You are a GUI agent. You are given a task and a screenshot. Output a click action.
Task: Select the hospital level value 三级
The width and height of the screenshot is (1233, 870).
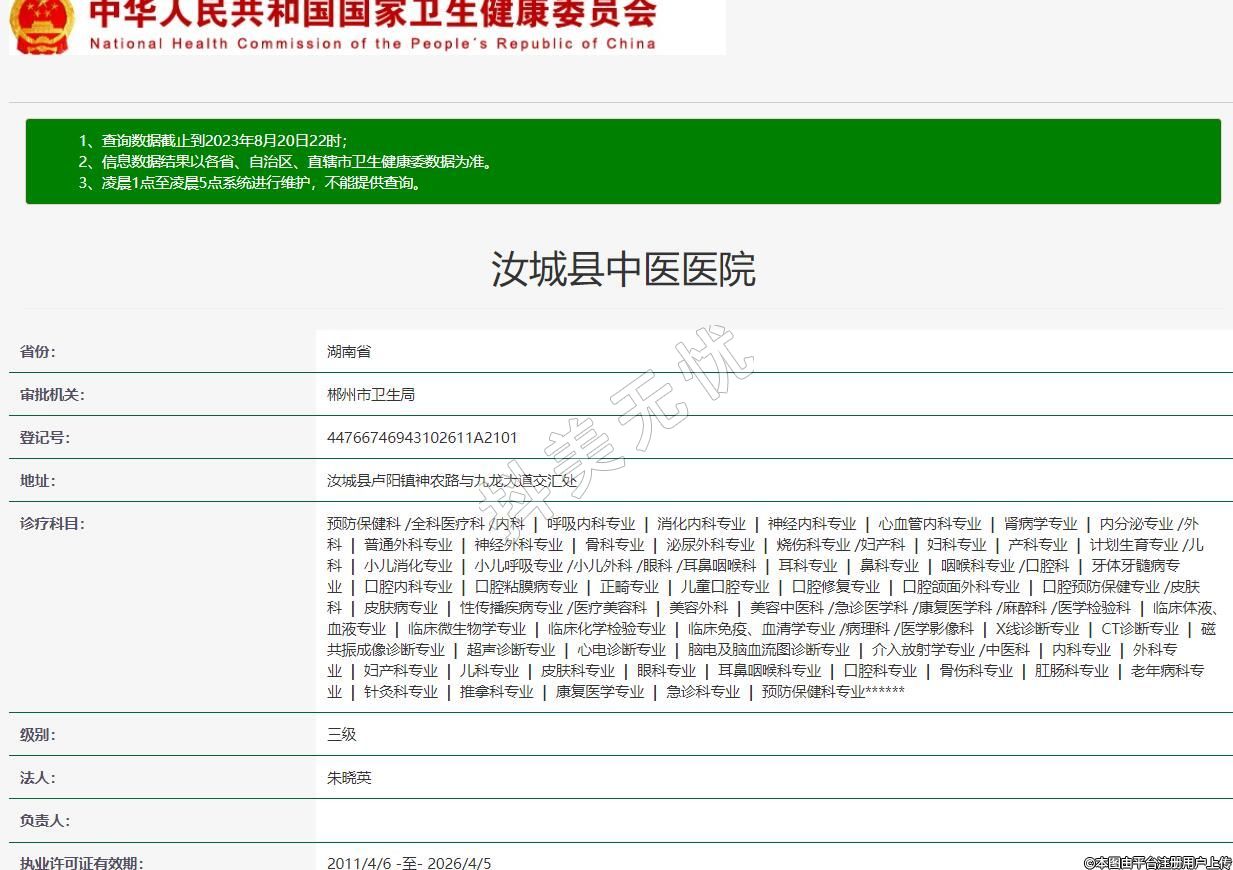click(341, 735)
